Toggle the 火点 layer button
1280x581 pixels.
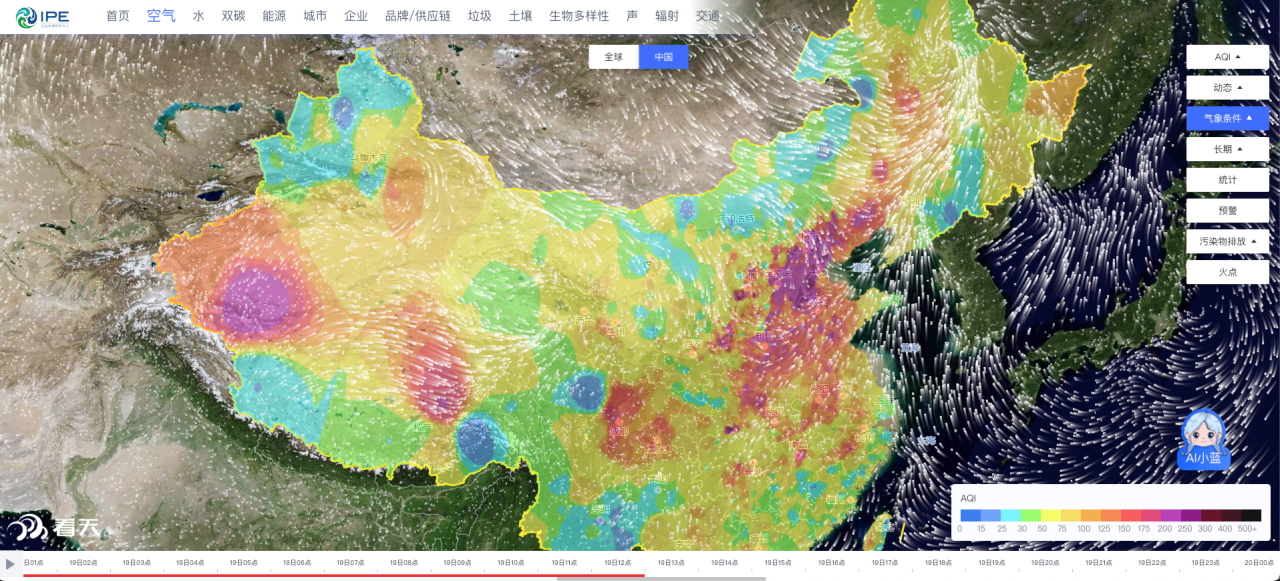pyautogui.click(x=1227, y=271)
